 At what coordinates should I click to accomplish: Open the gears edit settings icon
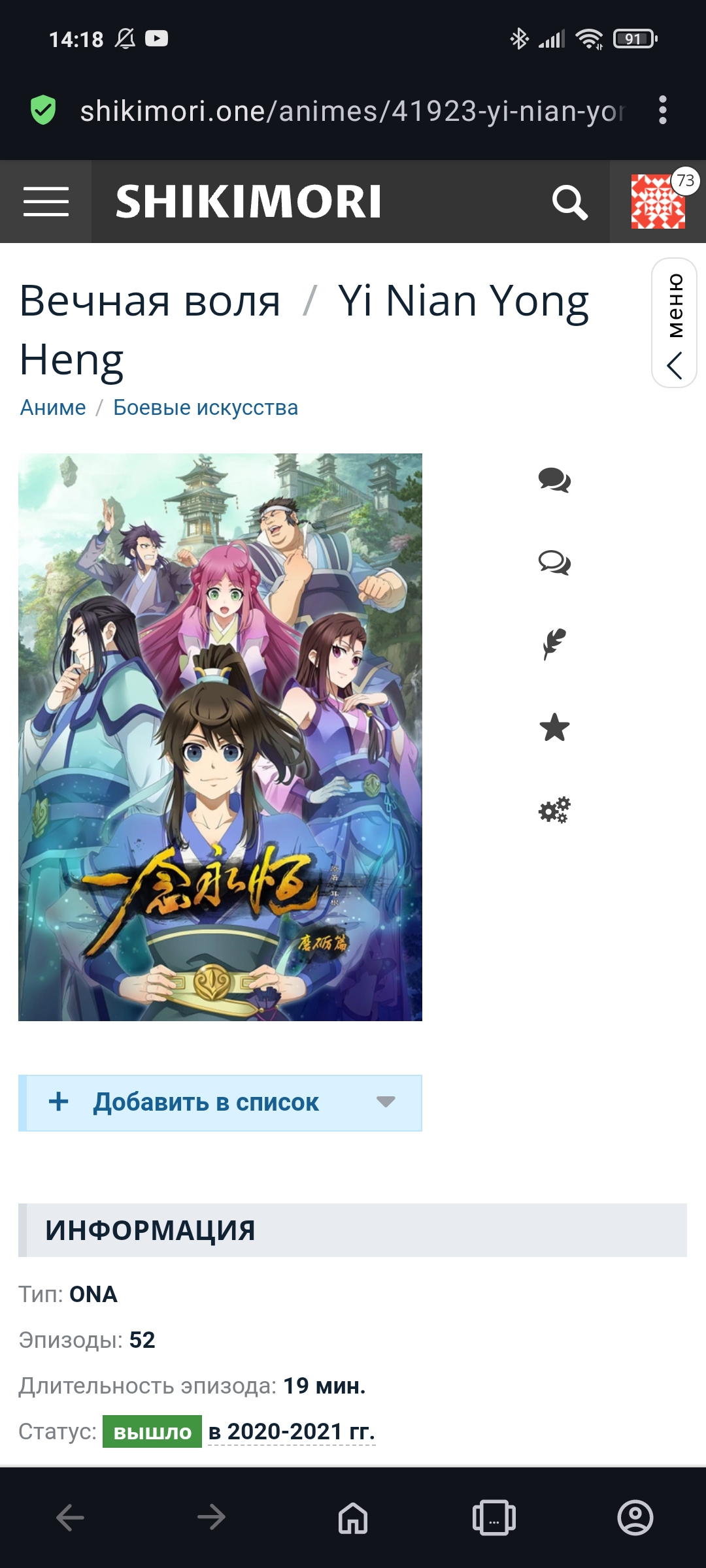coord(554,810)
